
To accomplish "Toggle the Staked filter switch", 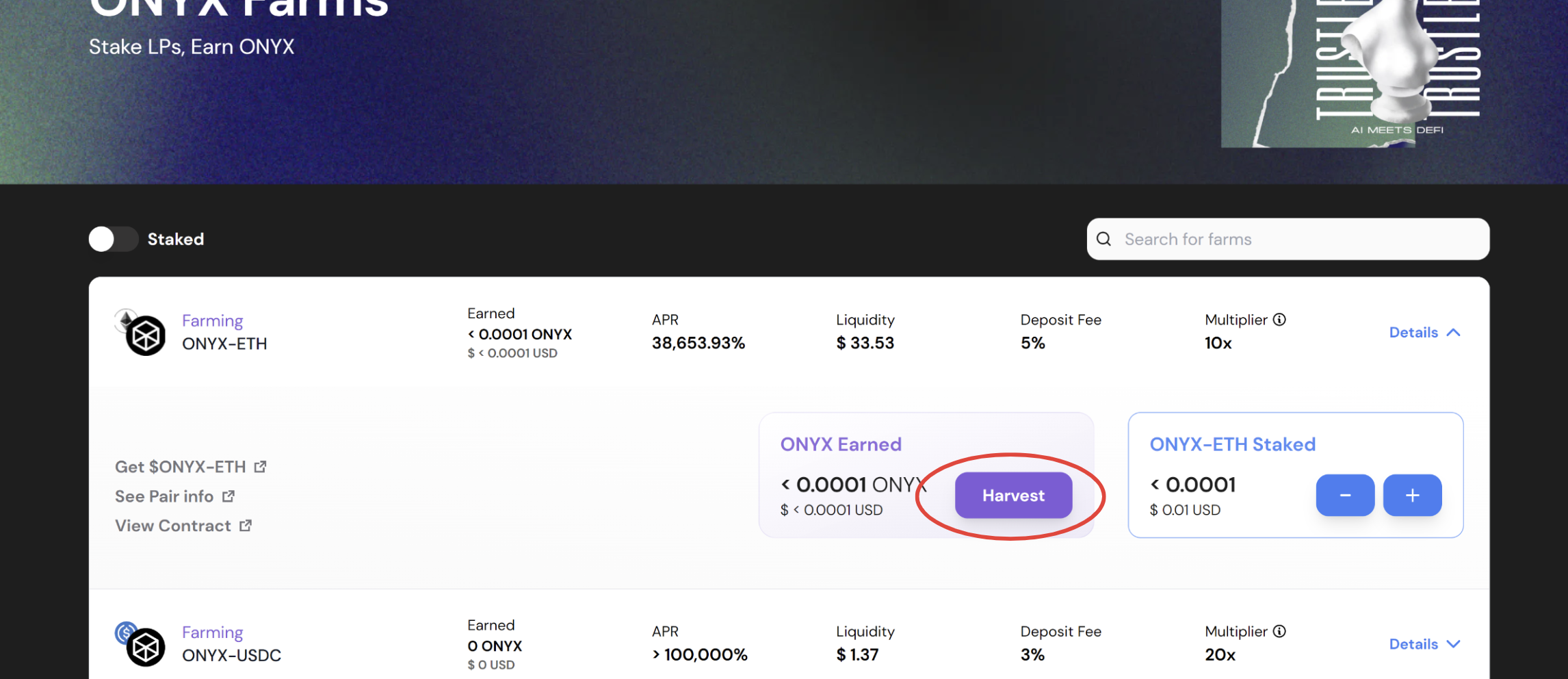I will click(x=113, y=239).
